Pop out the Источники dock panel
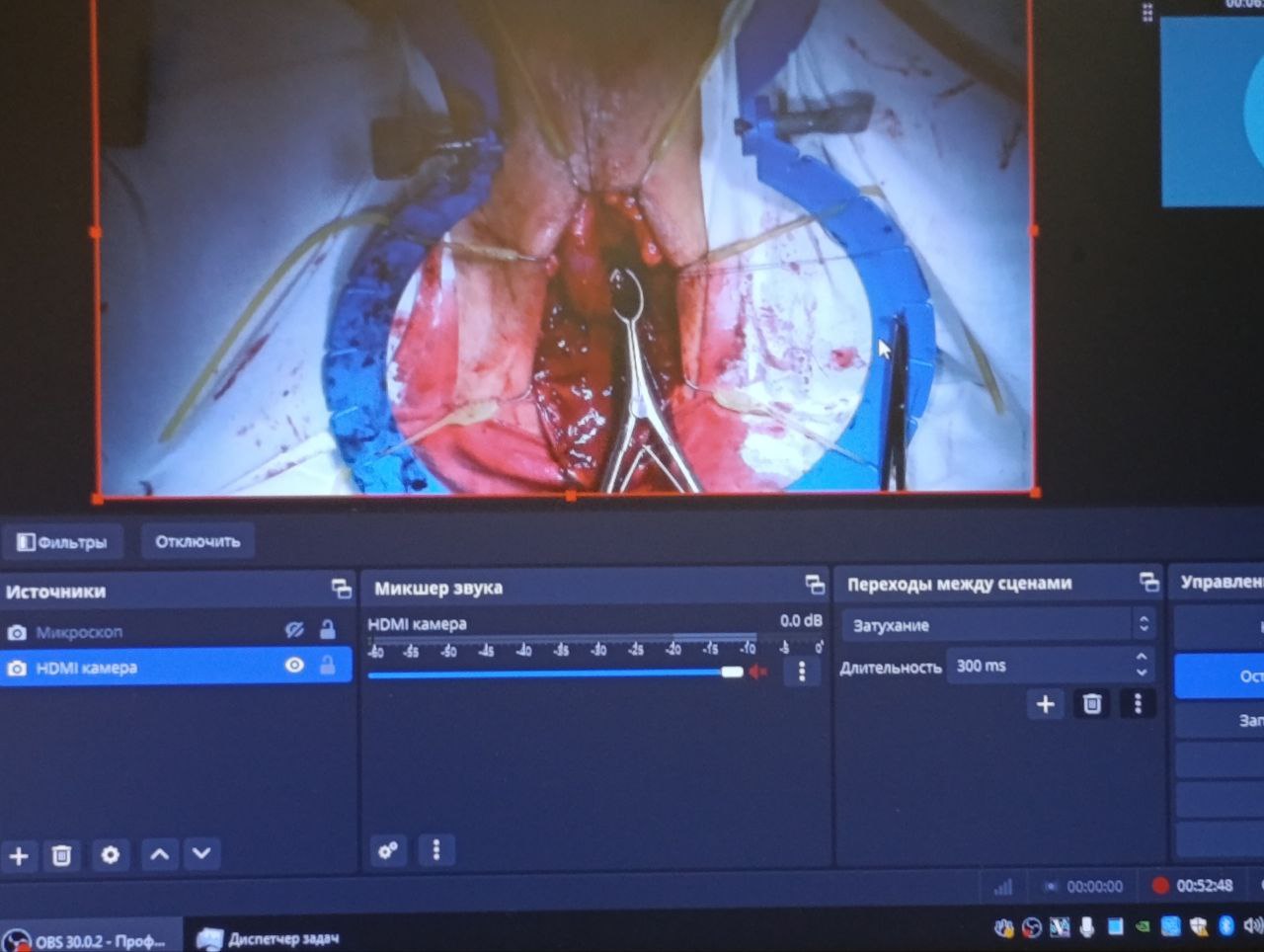Screen dimensions: 1264x952 click(x=341, y=590)
